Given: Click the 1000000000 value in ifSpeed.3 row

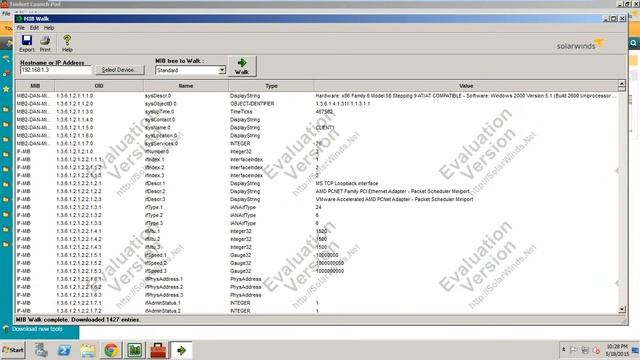Looking at the screenshot, I should [330, 271].
